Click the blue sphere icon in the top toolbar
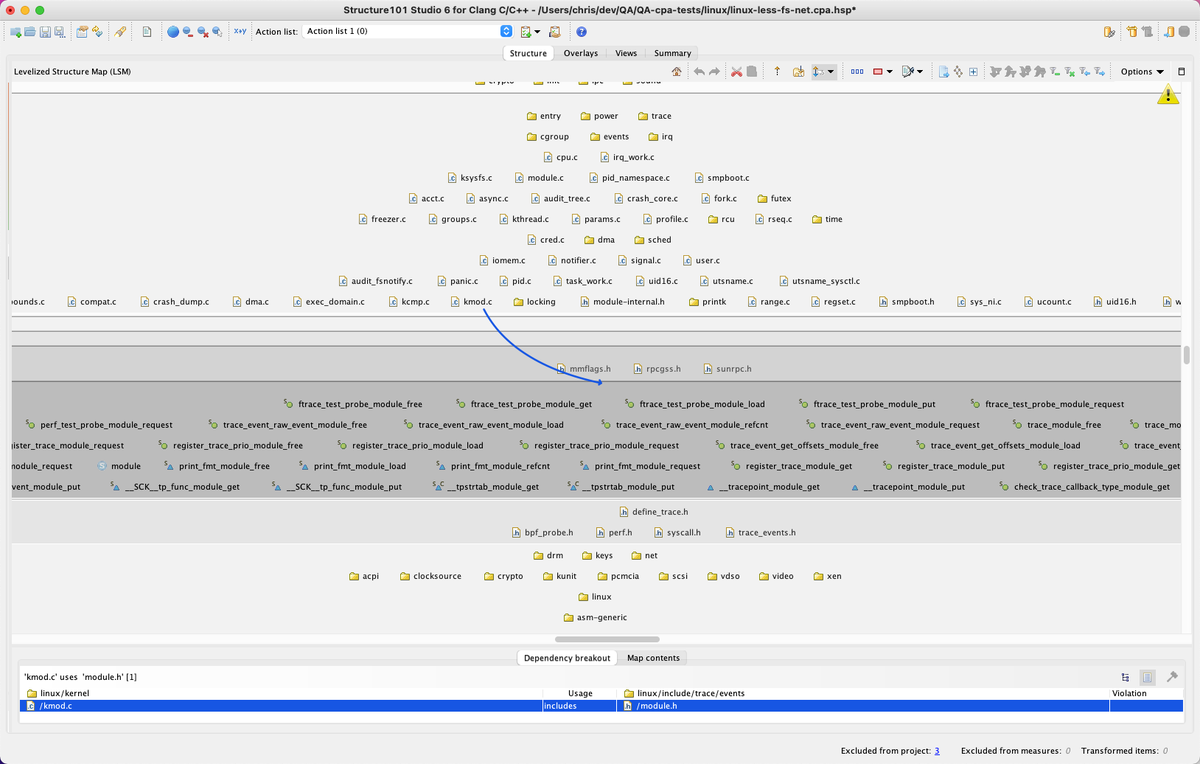This screenshot has height=764, width=1200. click(173, 31)
